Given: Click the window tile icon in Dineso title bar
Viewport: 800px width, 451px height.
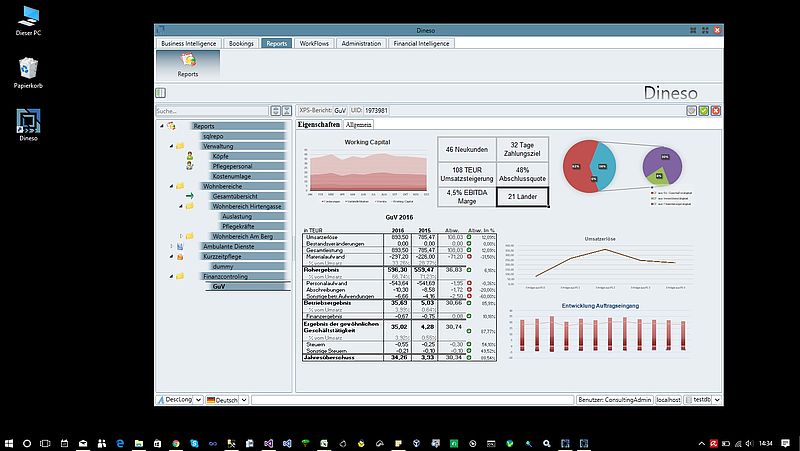Looking at the screenshot, I should click(x=693, y=30).
